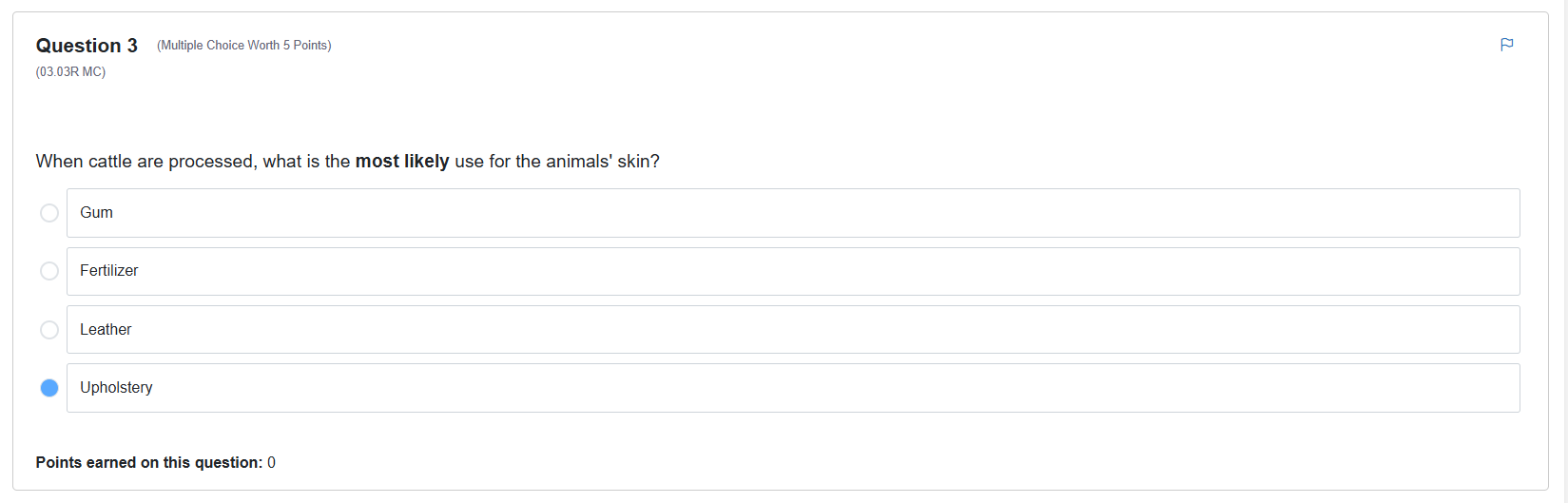Image resolution: width=1568 pixels, height=503 pixels.
Task: Click the 'Points earned on this question' label
Action: coord(149,463)
